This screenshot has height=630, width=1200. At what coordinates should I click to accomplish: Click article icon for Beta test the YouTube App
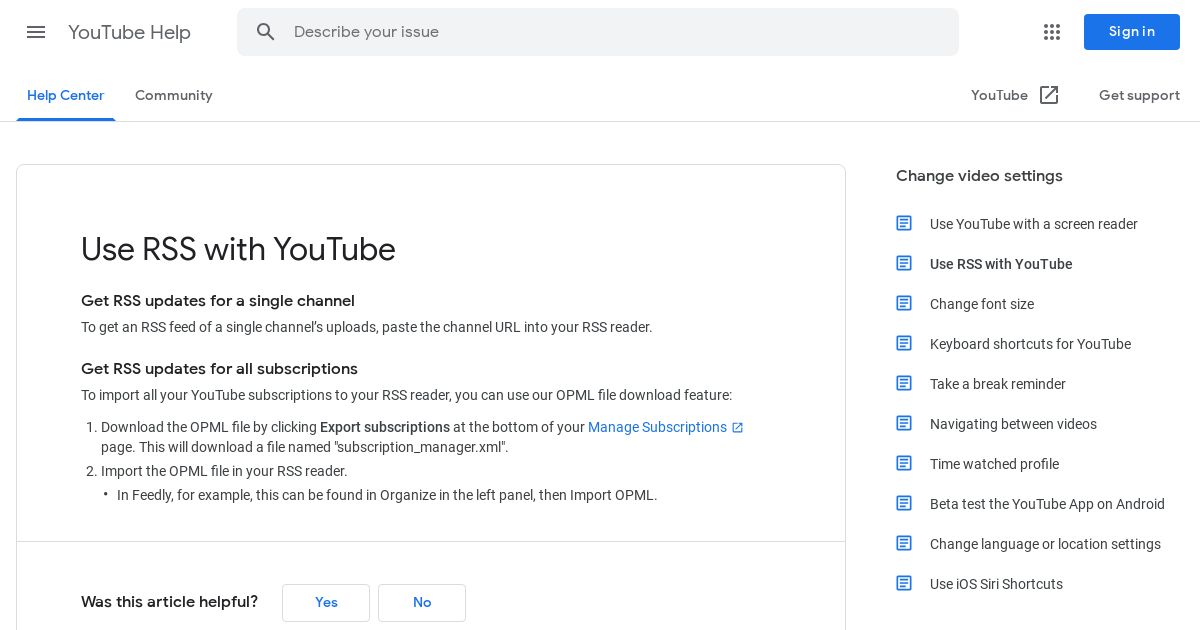[904, 503]
